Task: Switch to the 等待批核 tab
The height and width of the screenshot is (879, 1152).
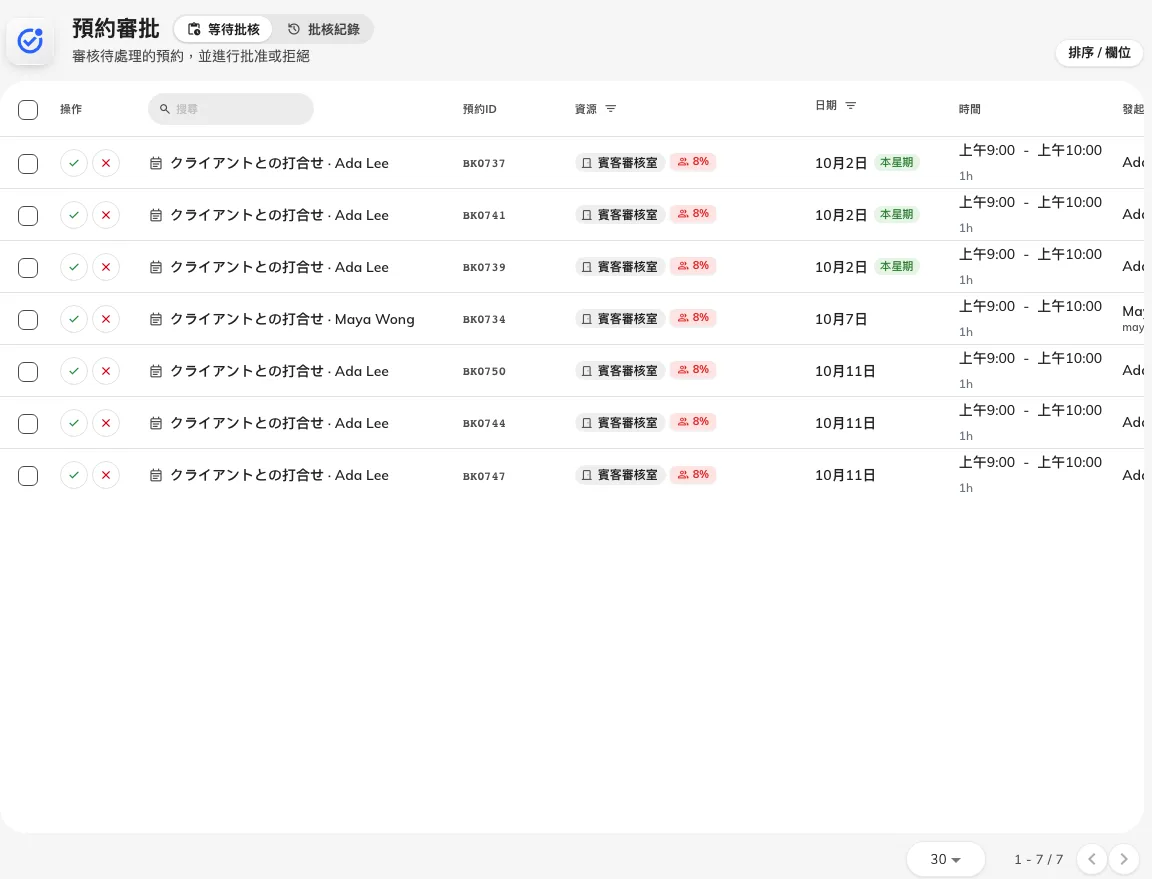Action: pyautogui.click(x=223, y=29)
